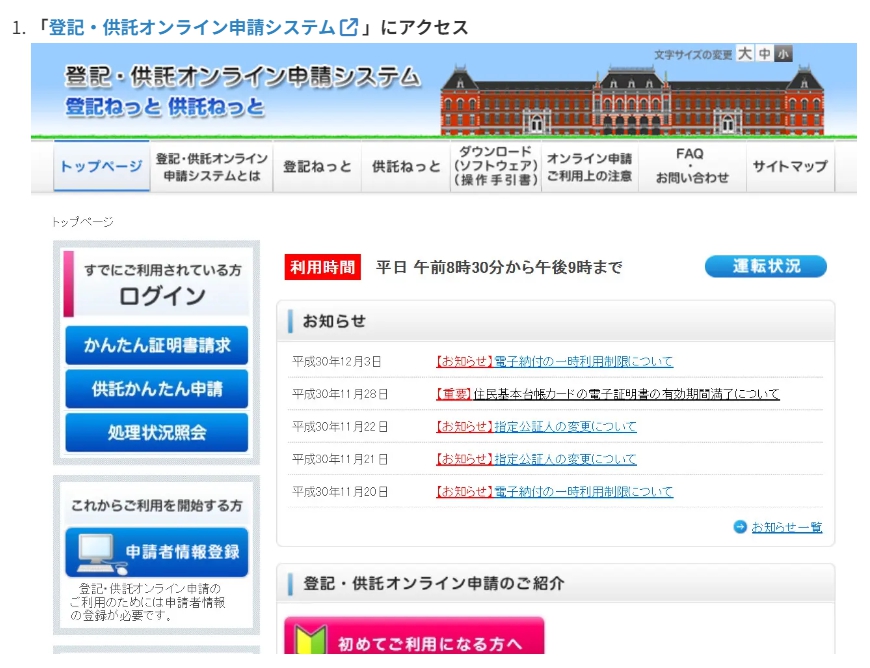Open the 供託ねっと navigation tab

coord(406,167)
